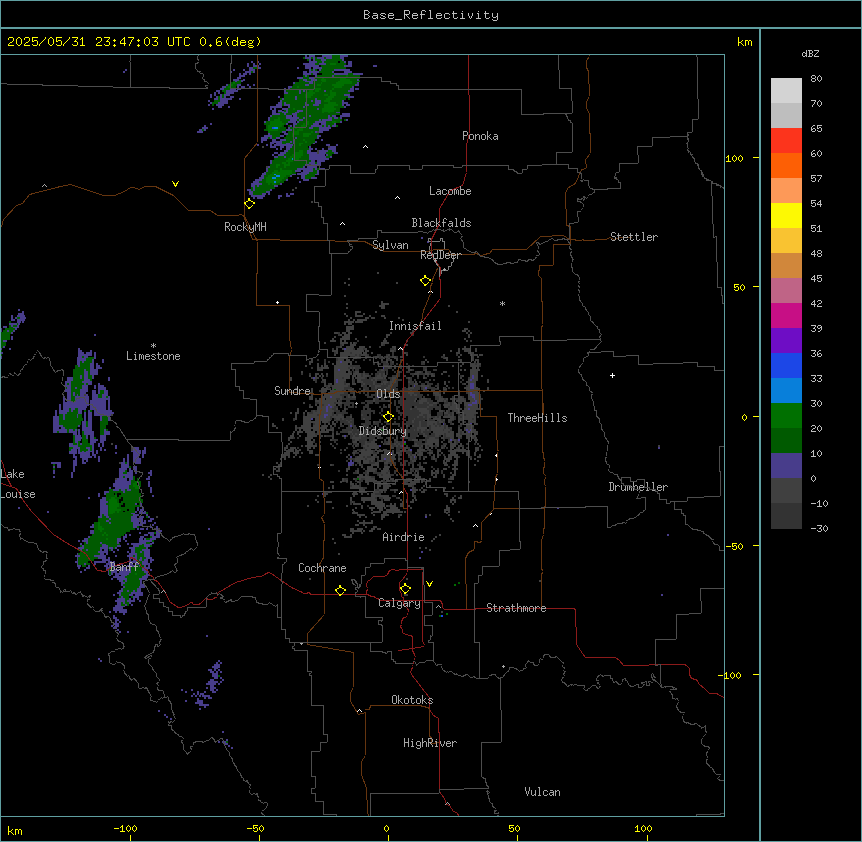Click the yellow diamond marker south of RedDeer
This screenshot has width=862, height=842.
(426, 281)
